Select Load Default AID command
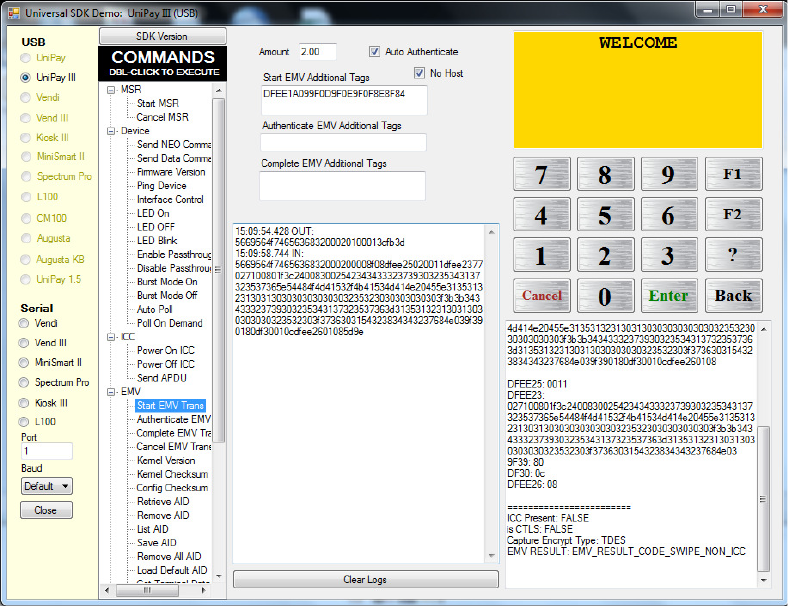Image resolution: width=788 pixels, height=606 pixels. click(172, 570)
